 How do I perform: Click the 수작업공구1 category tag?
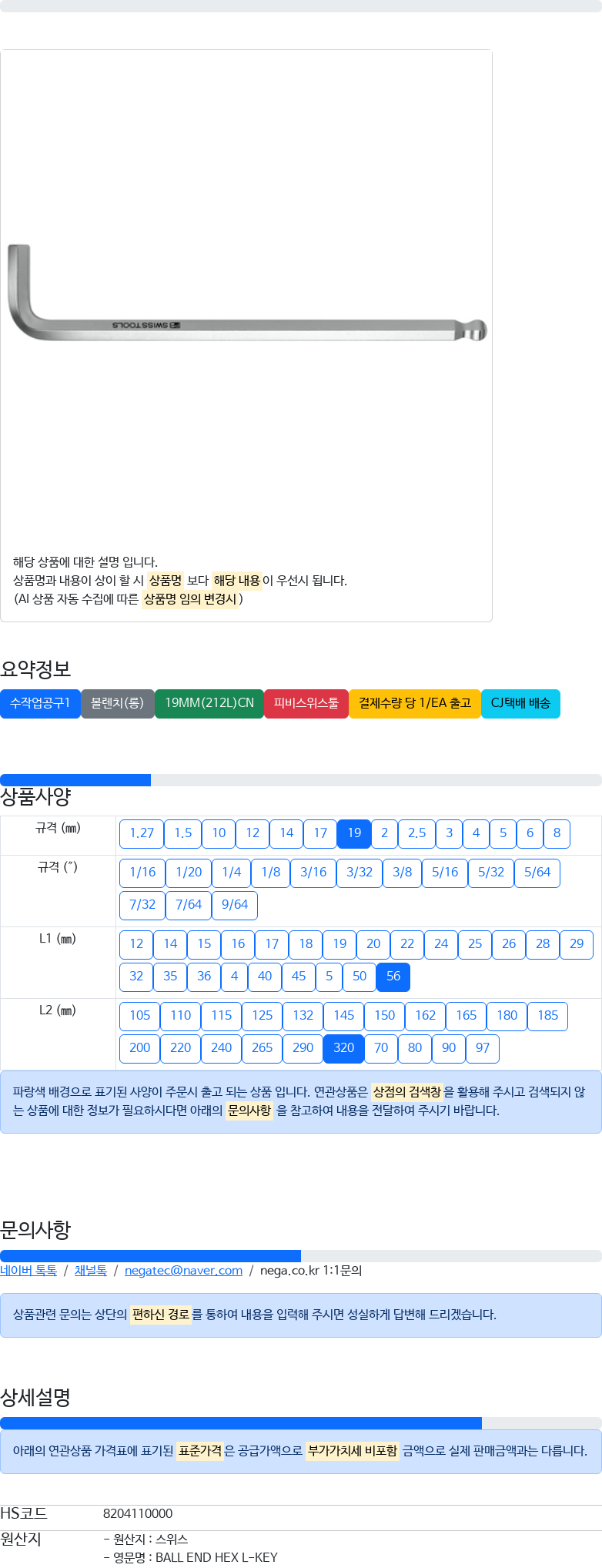point(40,703)
